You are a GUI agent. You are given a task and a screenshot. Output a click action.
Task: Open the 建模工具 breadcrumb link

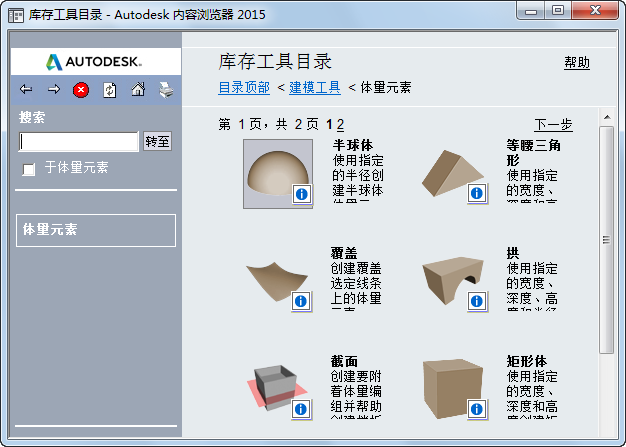315,87
